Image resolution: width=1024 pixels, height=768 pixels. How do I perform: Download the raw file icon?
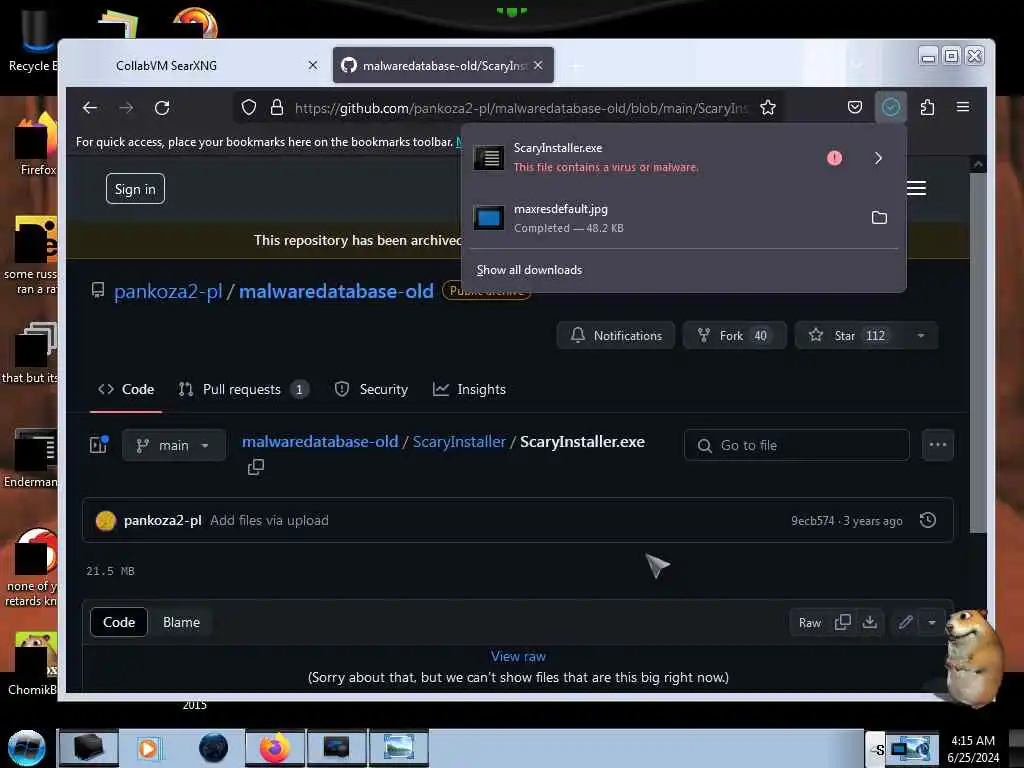870,622
